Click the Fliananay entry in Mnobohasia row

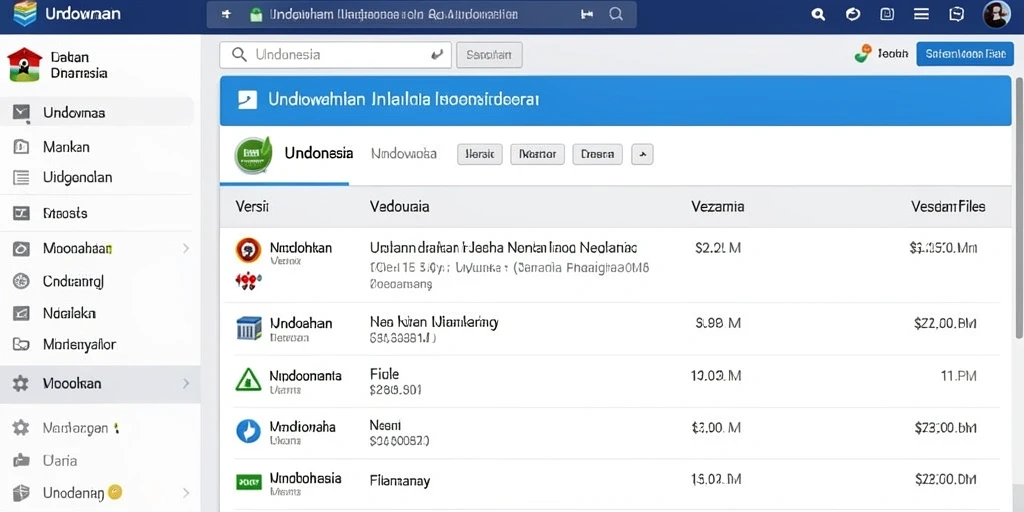pos(400,481)
